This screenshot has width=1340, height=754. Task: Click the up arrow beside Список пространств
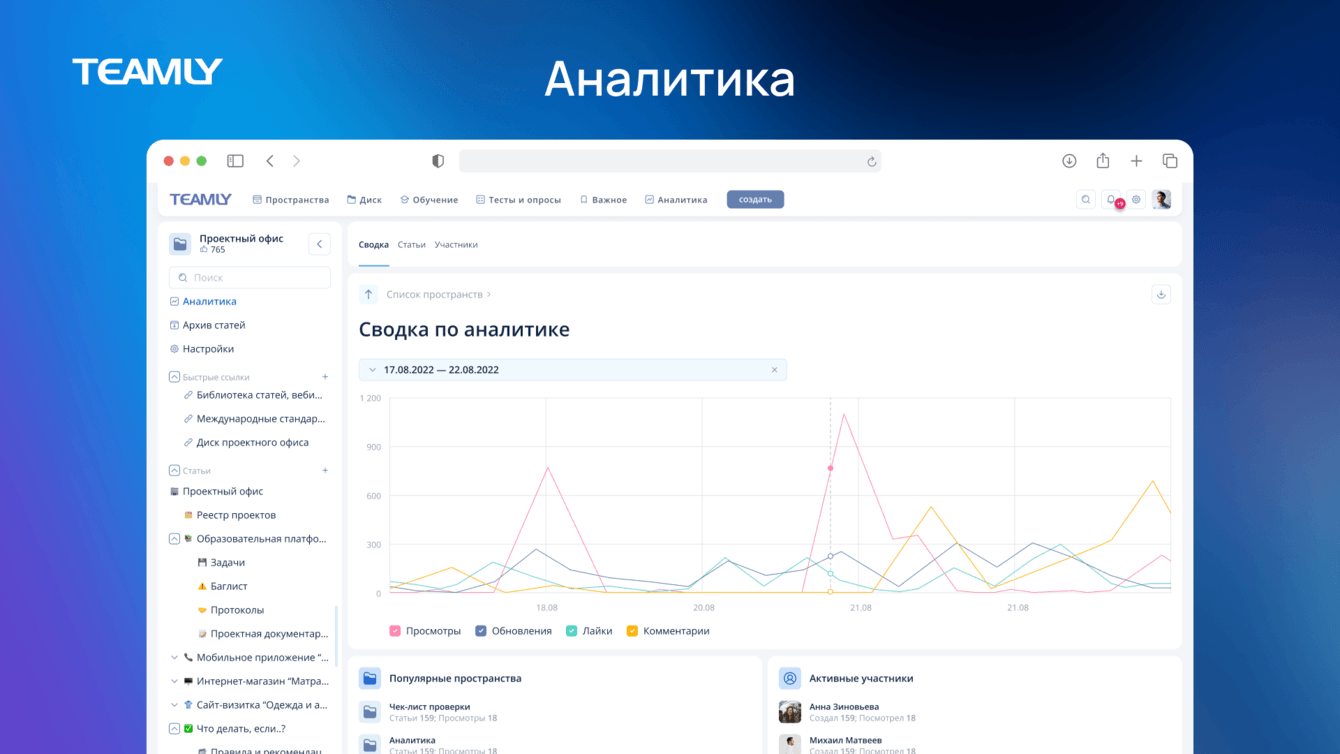368,294
